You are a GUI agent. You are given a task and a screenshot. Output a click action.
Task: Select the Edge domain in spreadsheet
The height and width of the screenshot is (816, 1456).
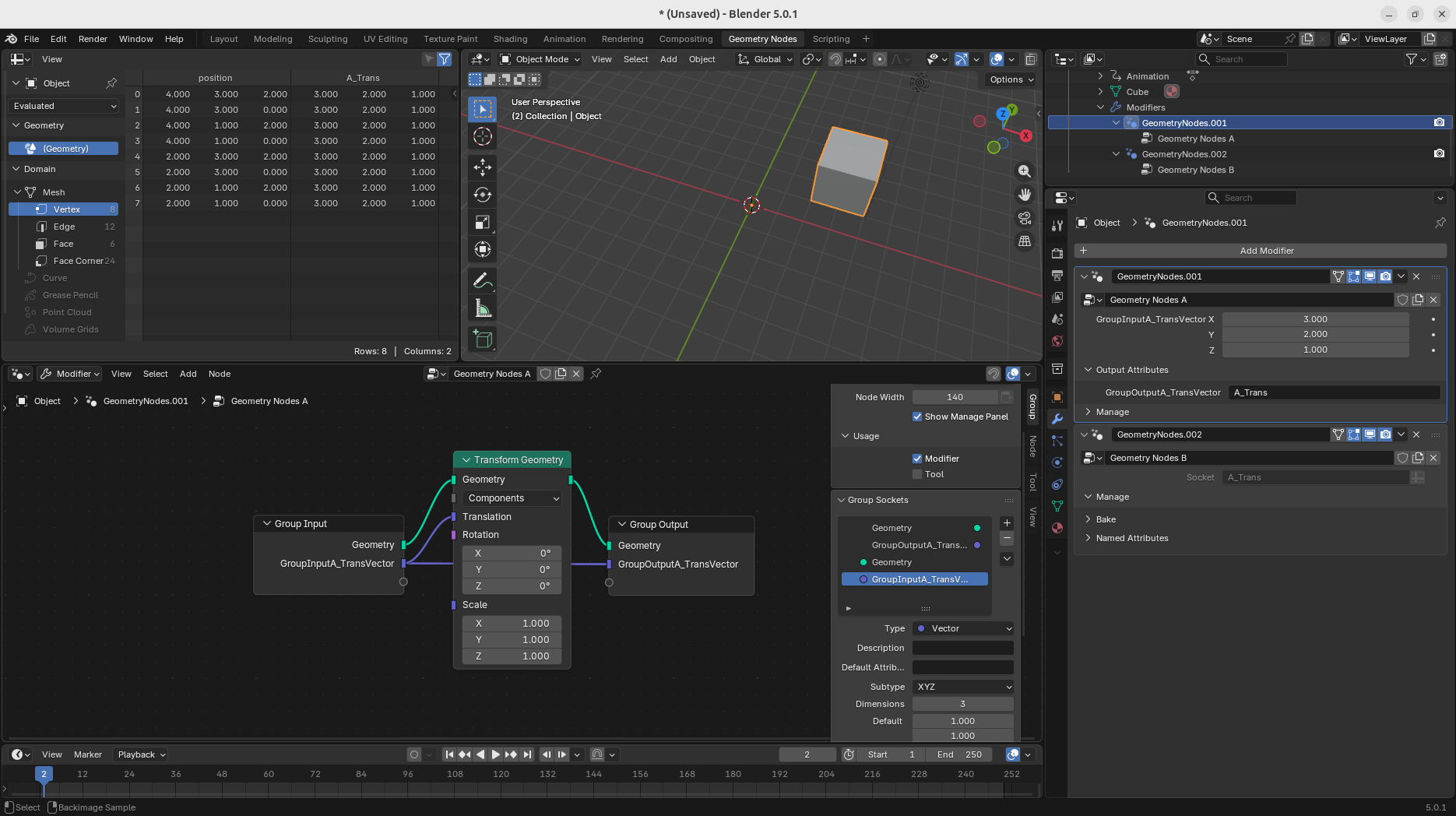[64, 227]
